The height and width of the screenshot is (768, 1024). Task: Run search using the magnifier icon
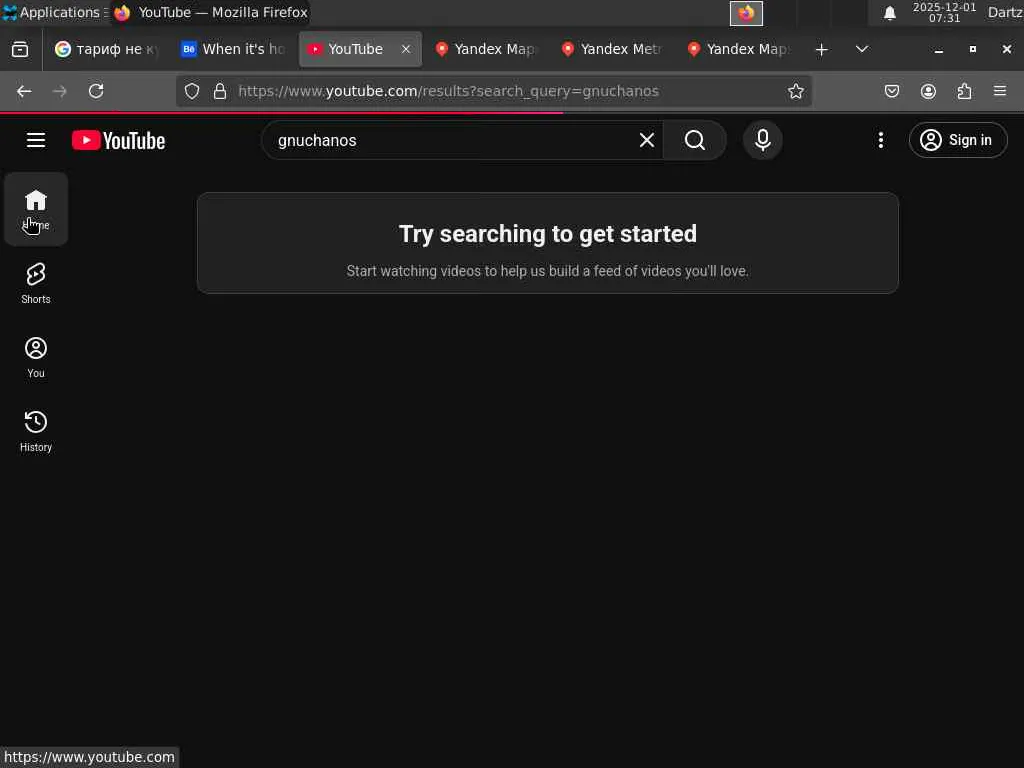click(695, 140)
